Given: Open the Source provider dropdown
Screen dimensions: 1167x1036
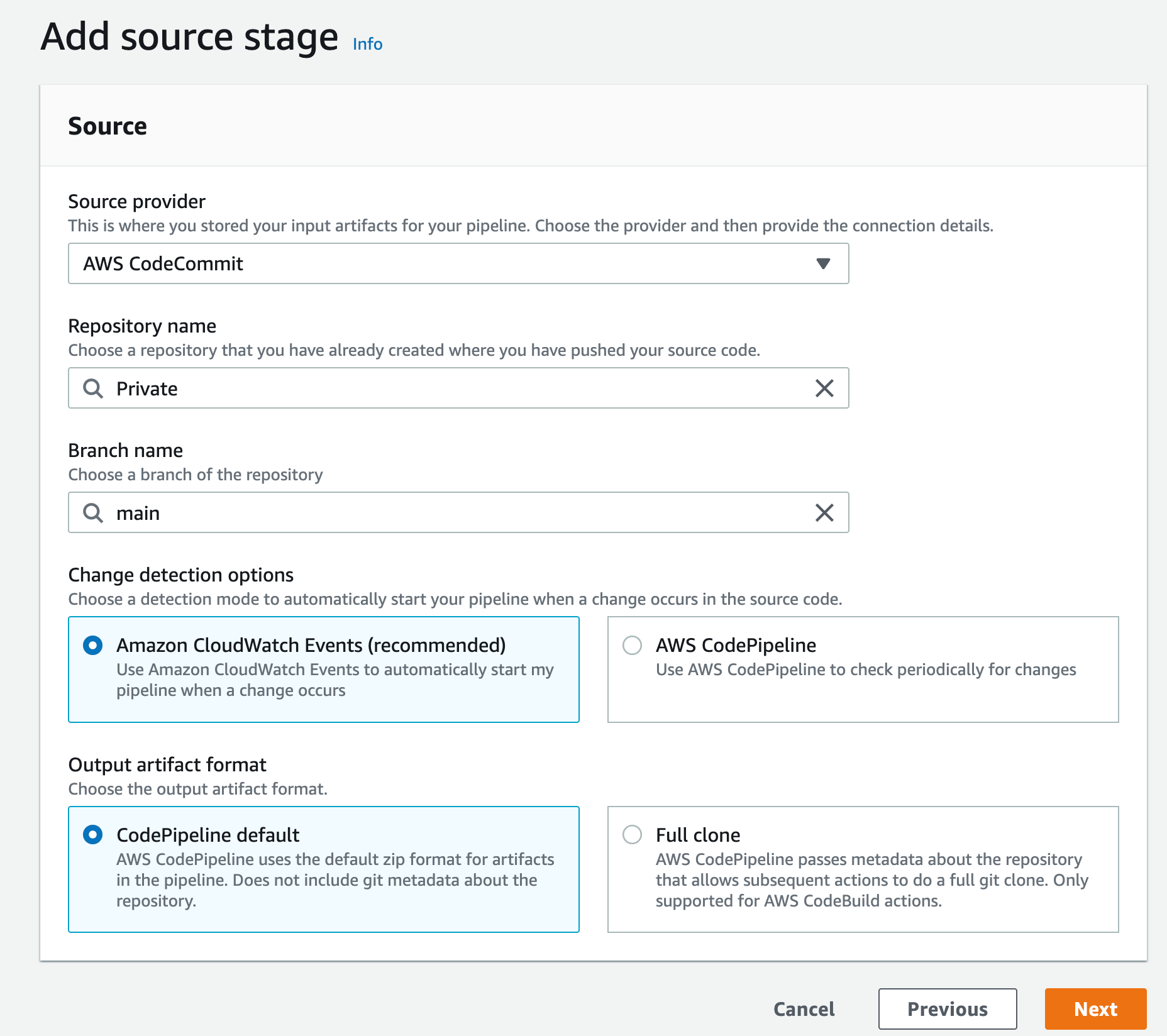Looking at the screenshot, I should [458, 263].
